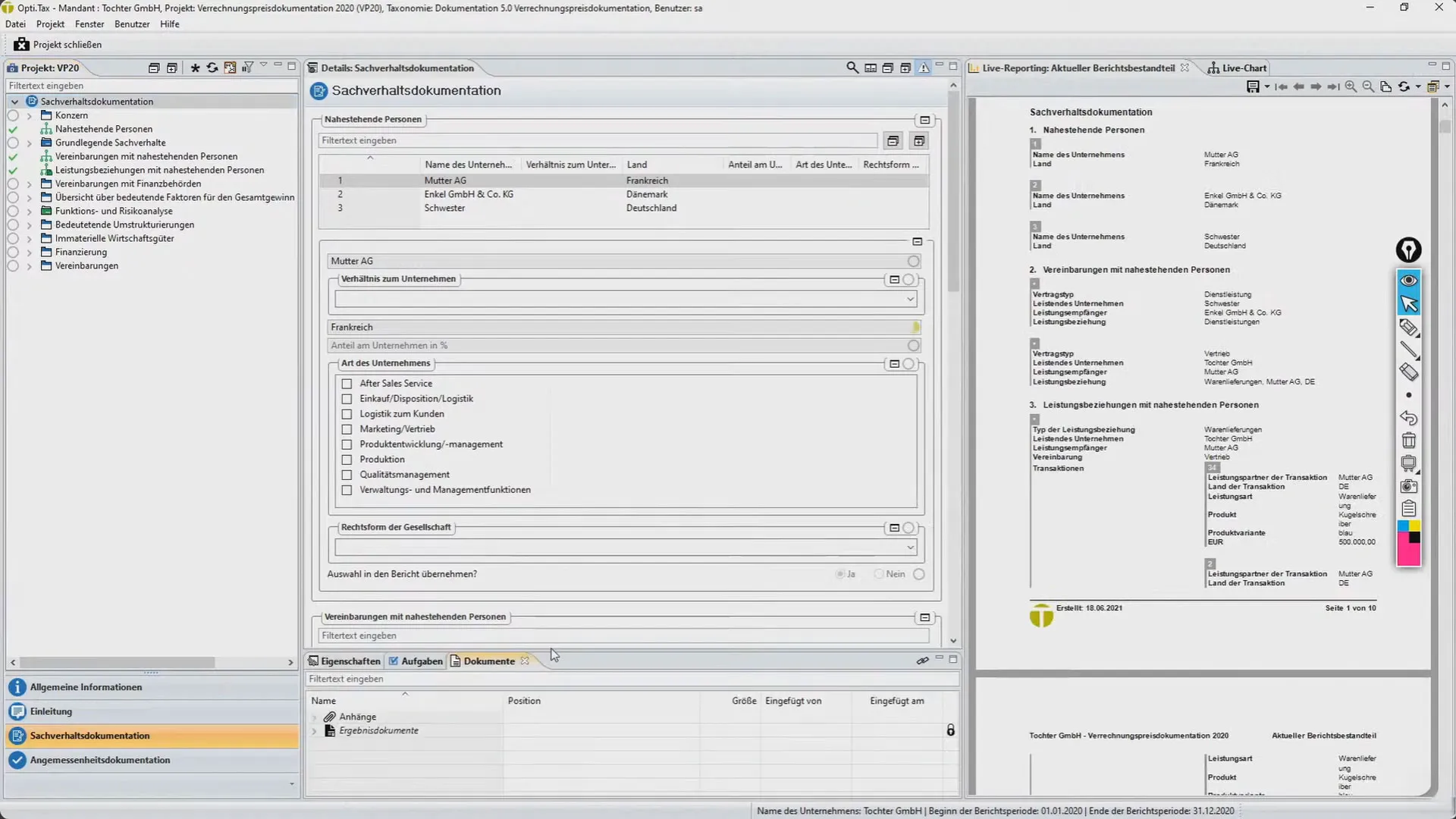Expand the Anhänge row in Dokumente
Image resolution: width=1456 pixels, height=819 pixels.
[x=315, y=717]
